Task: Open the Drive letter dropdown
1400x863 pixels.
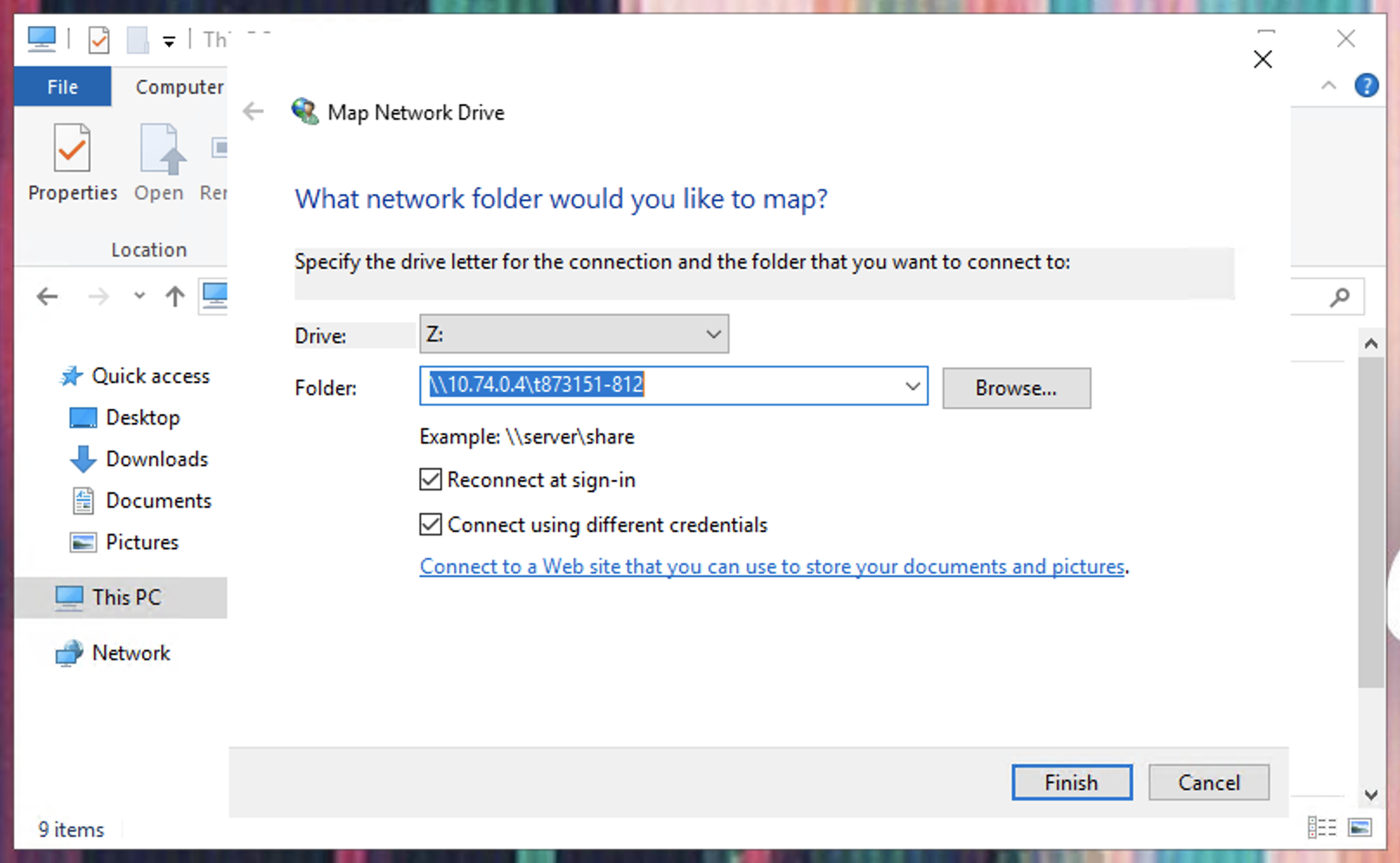Action: point(574,334)
